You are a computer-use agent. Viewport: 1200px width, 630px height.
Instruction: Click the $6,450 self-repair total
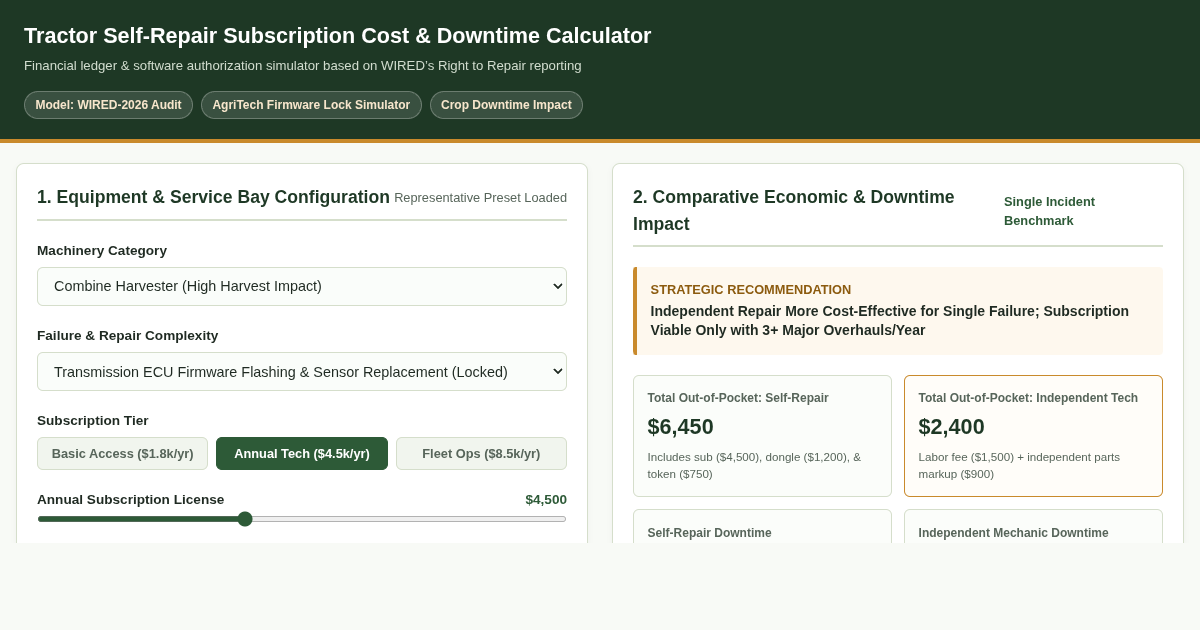point(680,427)
